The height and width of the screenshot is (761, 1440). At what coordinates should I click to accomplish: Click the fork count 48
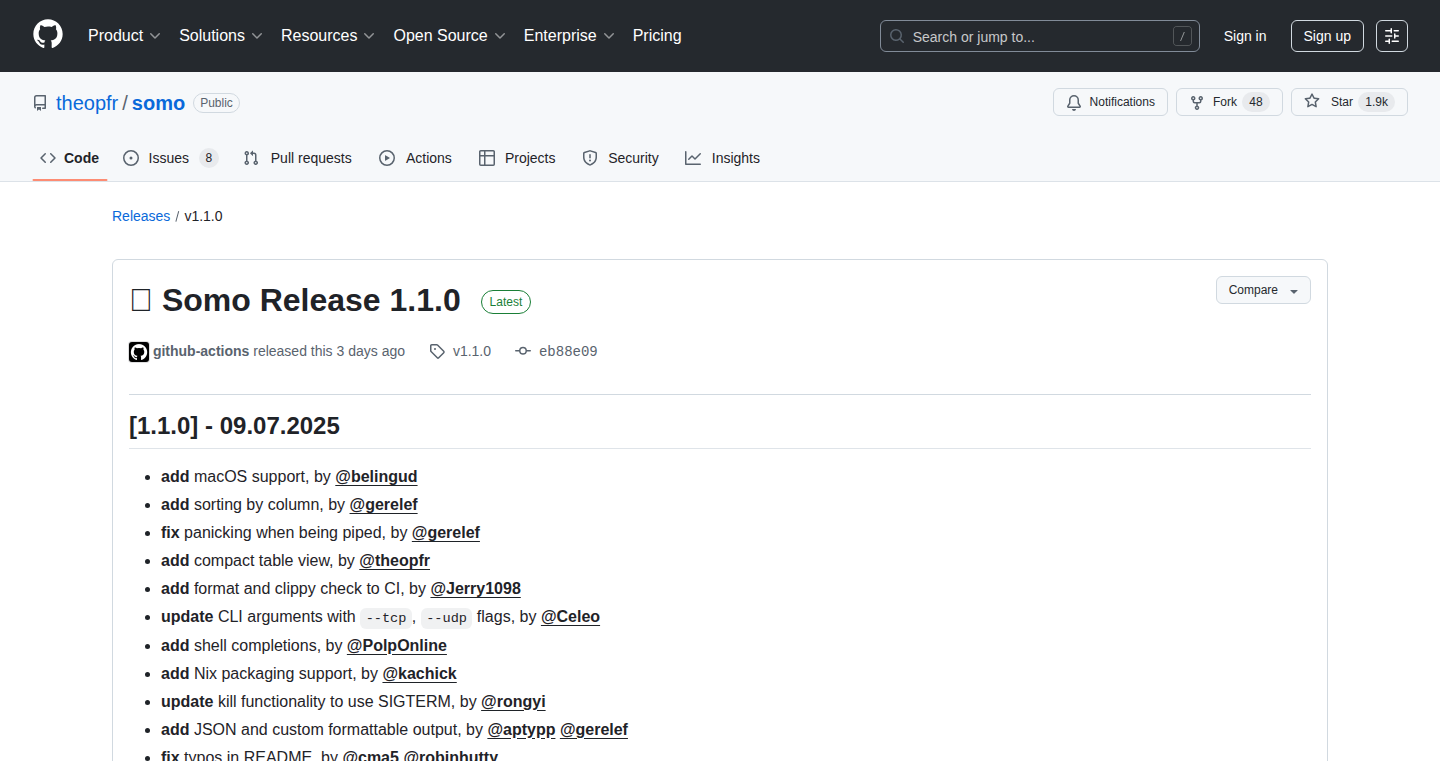click(x=1257, y=102)
